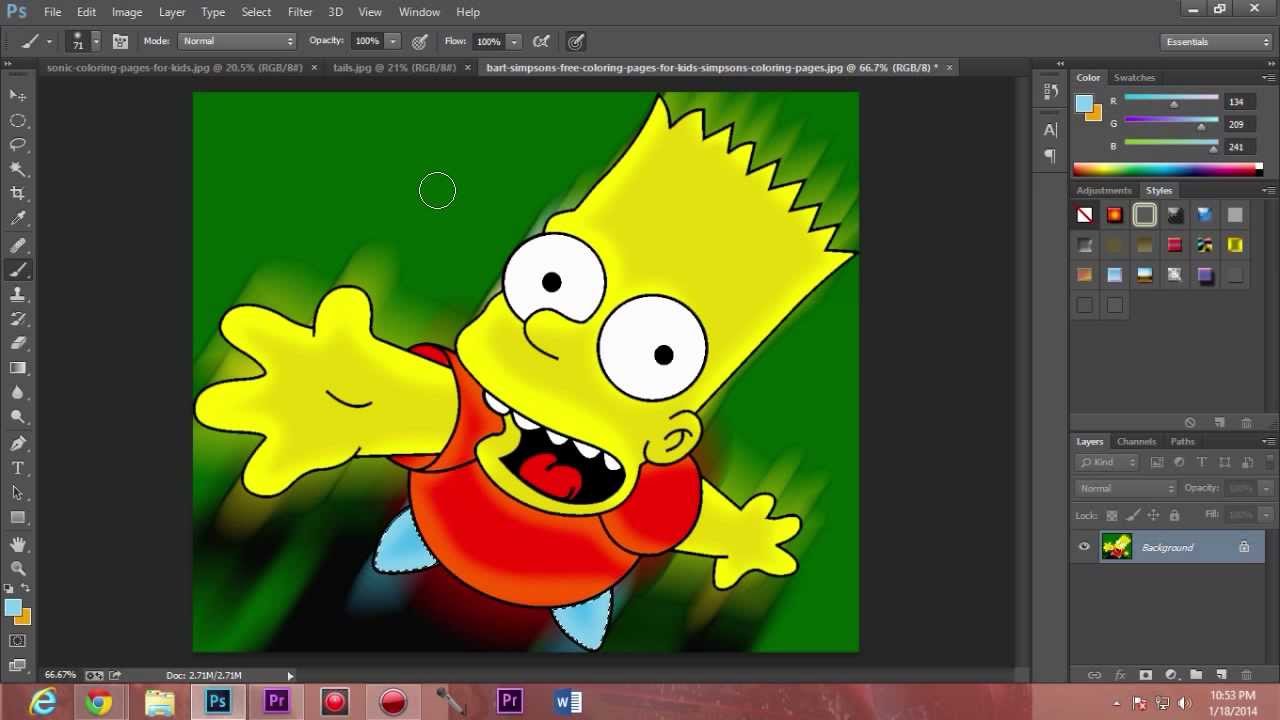1280x720 pixels.
Task: Create new adjustment layer icon
Action: pyautogui.click(x=1170, y=675)
